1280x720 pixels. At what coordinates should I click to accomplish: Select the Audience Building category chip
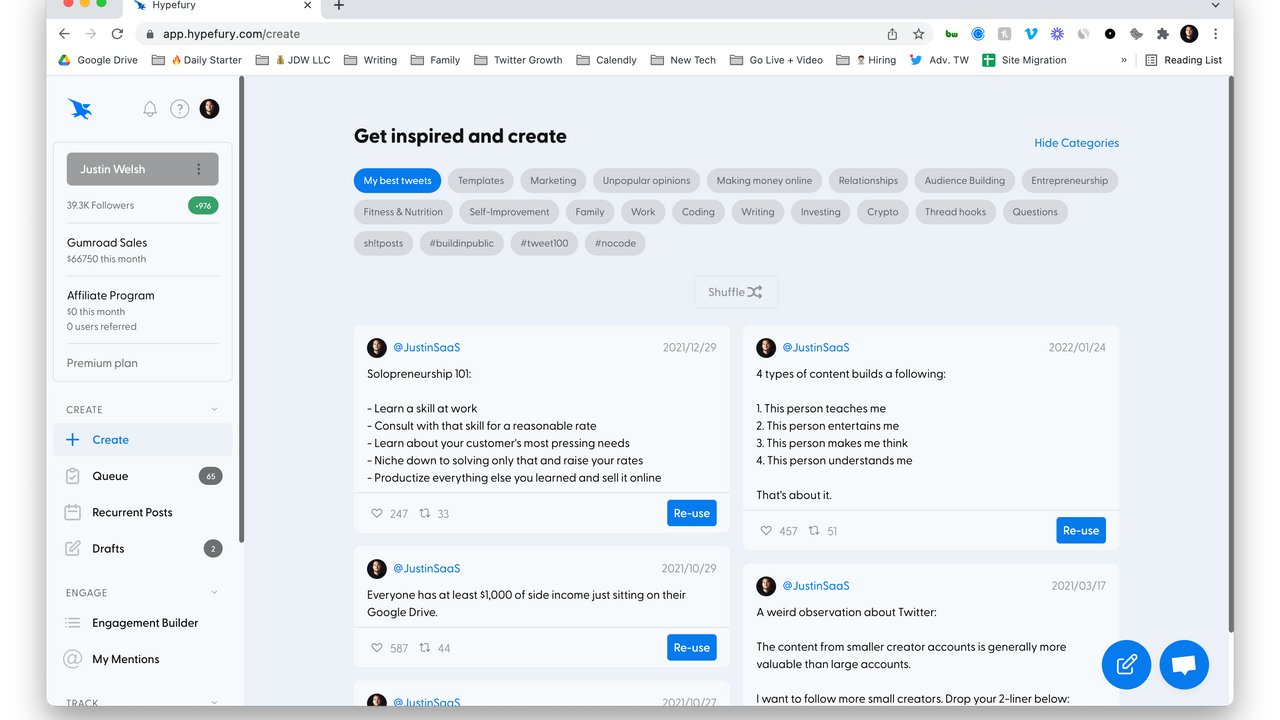[965, 181]
